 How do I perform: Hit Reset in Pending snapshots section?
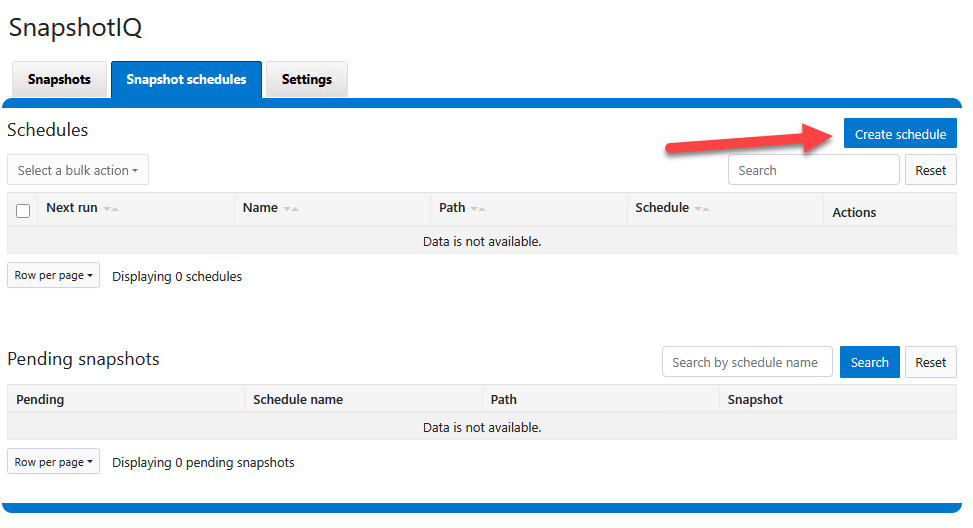[930, 362]
